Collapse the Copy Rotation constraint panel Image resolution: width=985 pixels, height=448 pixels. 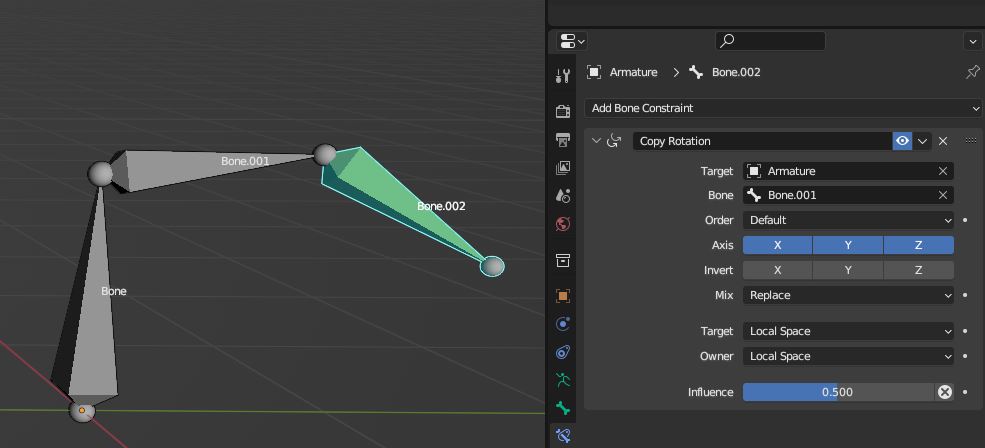597,141
